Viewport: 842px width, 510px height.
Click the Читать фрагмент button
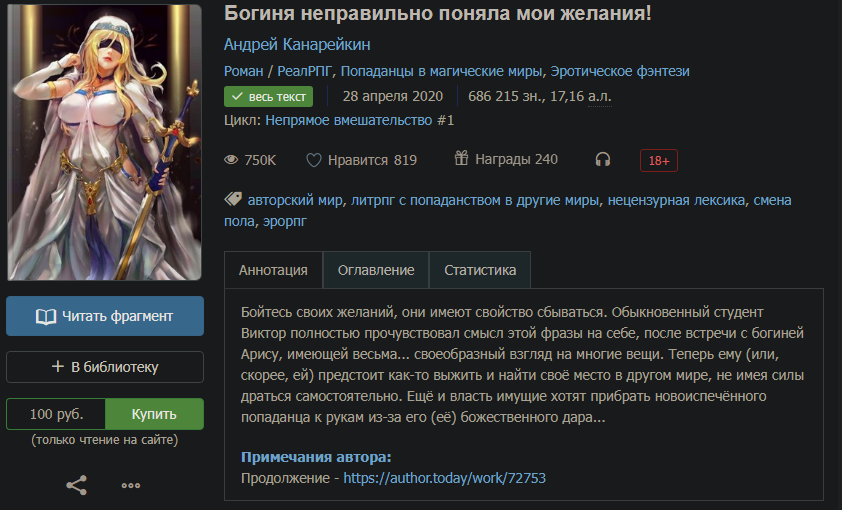click(x=105, y=316)
